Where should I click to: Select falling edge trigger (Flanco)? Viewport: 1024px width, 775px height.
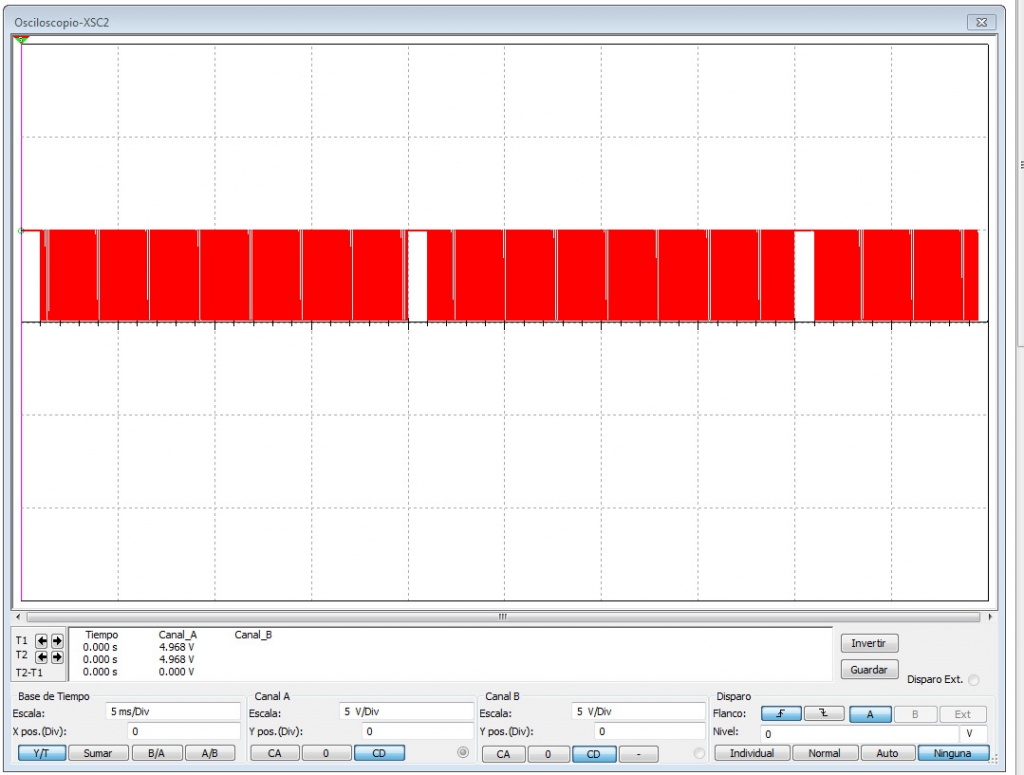click(x=824, y=714)
